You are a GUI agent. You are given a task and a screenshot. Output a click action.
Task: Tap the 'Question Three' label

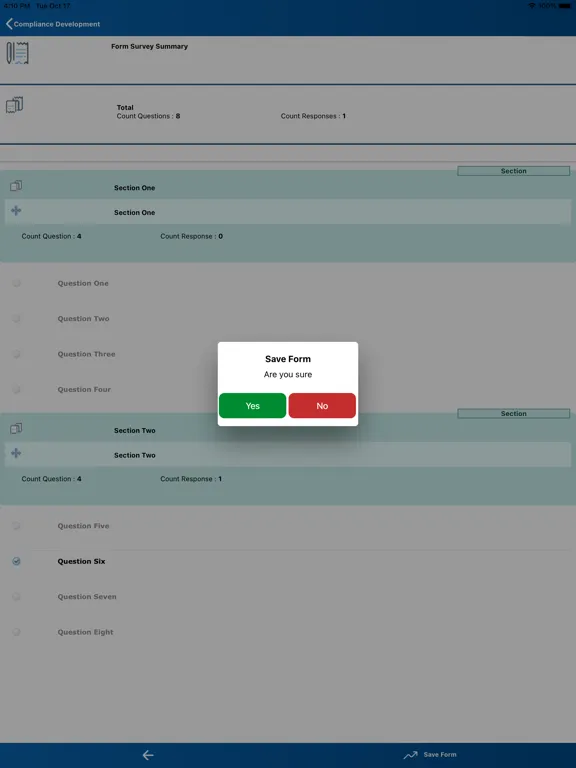pyautogui.click(x=86, y=354)
